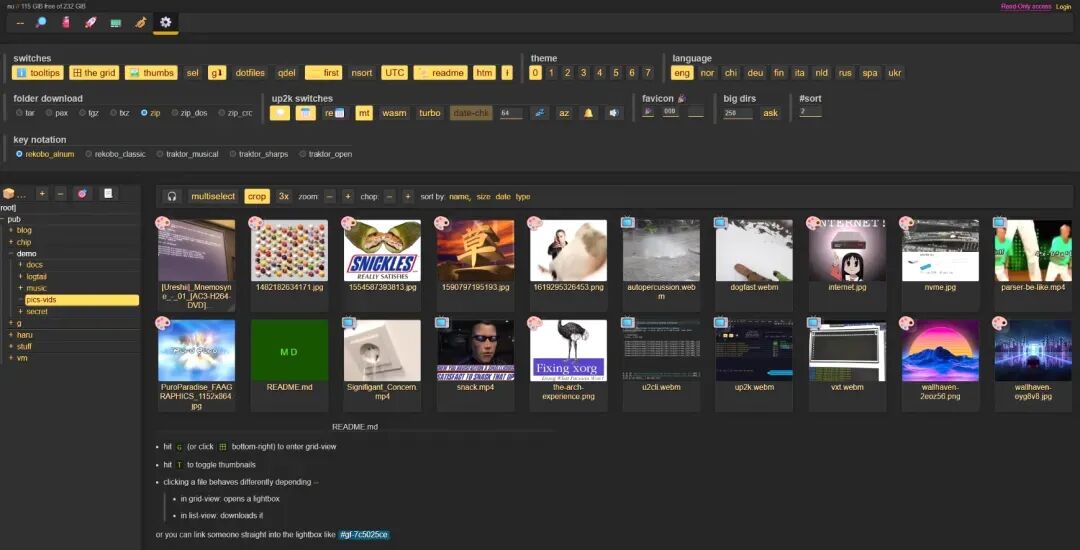Click the document page icon in sidebar

107,194
